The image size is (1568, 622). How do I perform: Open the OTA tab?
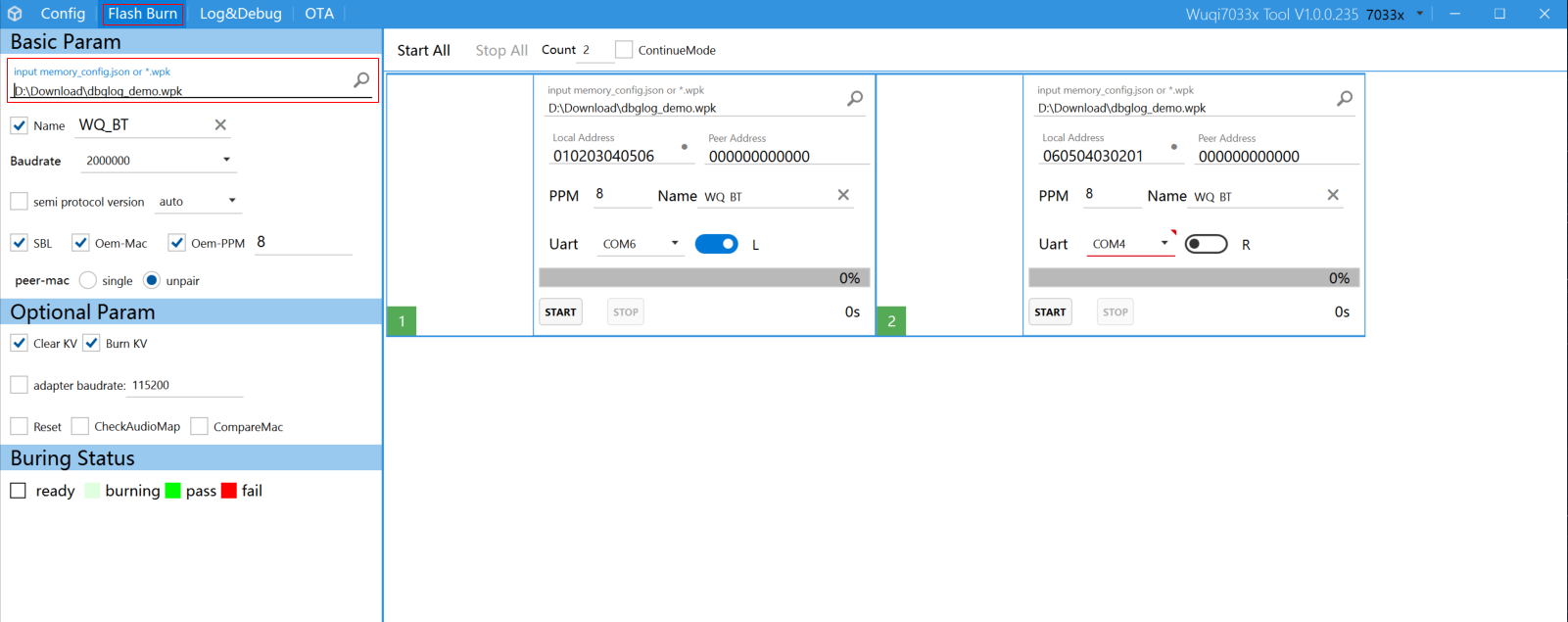319,14
